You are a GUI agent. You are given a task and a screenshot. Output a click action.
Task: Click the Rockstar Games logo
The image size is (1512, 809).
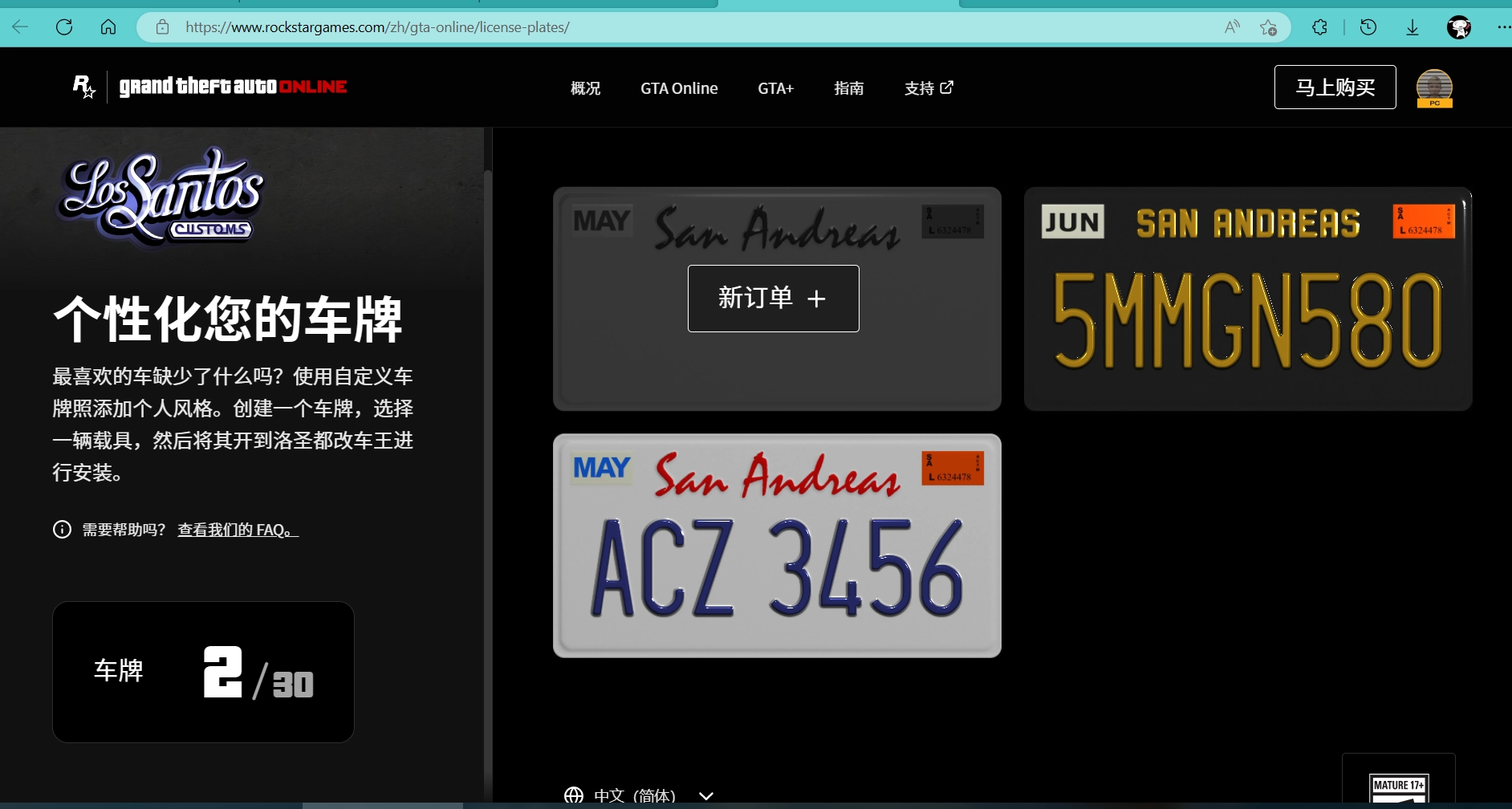click(x=84, y=87)
